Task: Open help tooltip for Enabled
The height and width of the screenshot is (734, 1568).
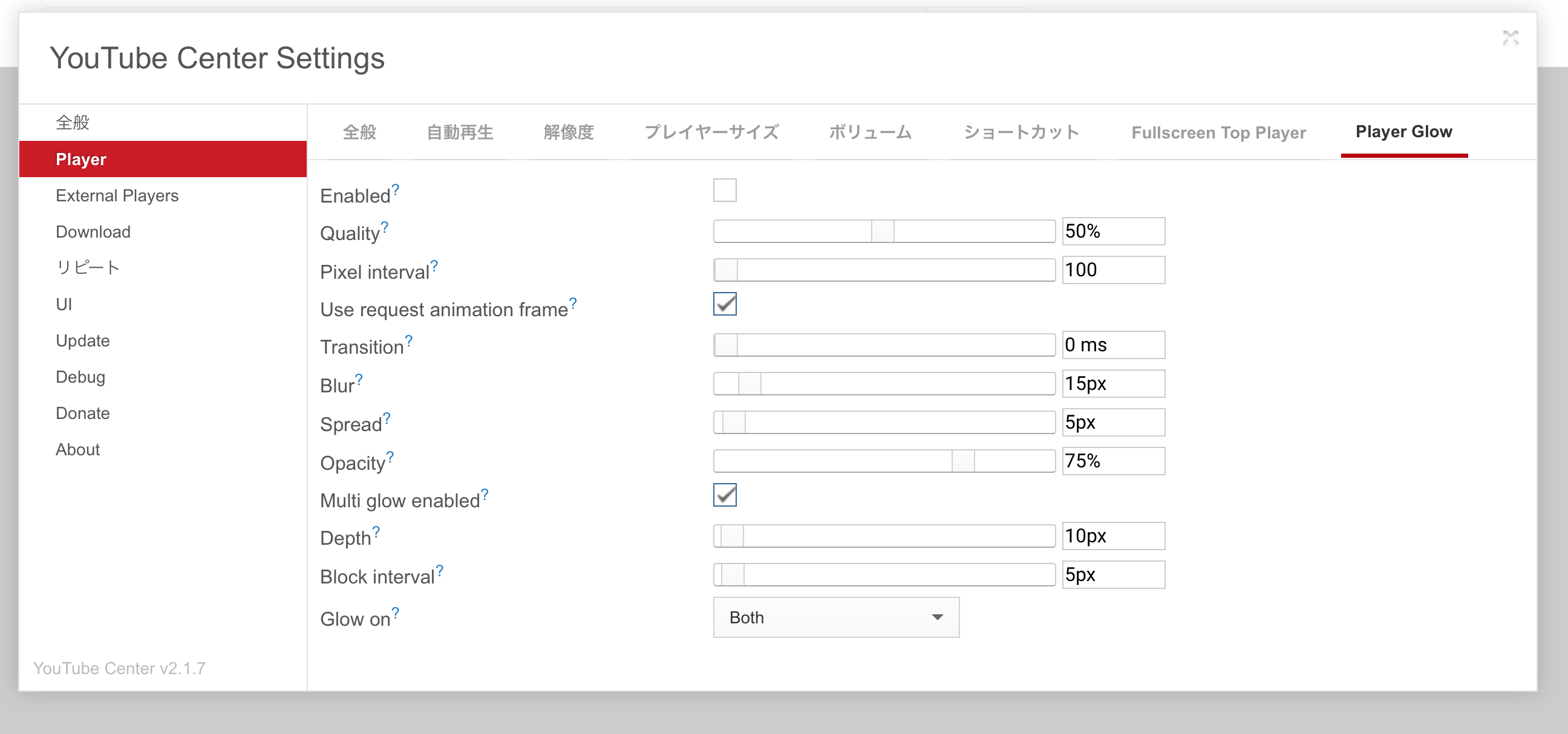Action: pyautogui.click(x=396, y=189)
